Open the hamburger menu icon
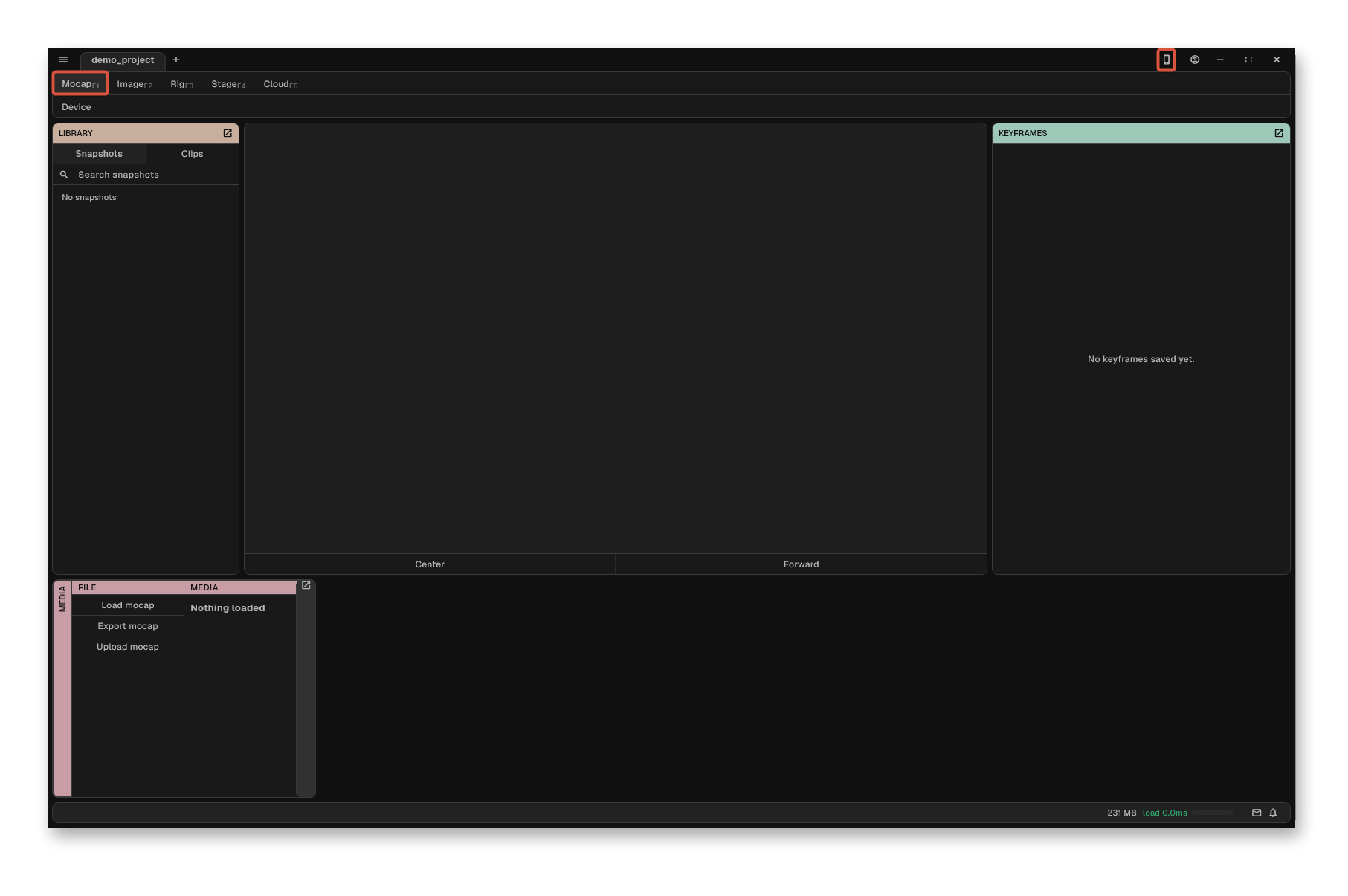Screen dimensions: 1348x896 63,59
